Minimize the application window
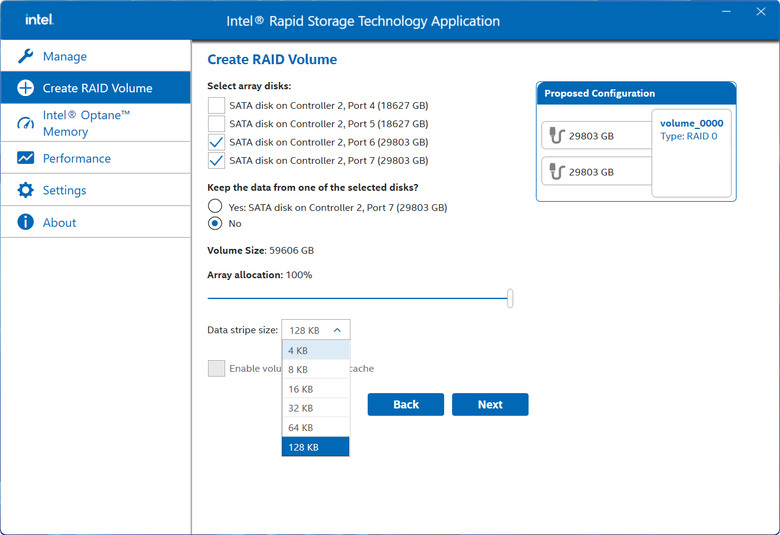 pyautogui.click(x=726, y=11)
